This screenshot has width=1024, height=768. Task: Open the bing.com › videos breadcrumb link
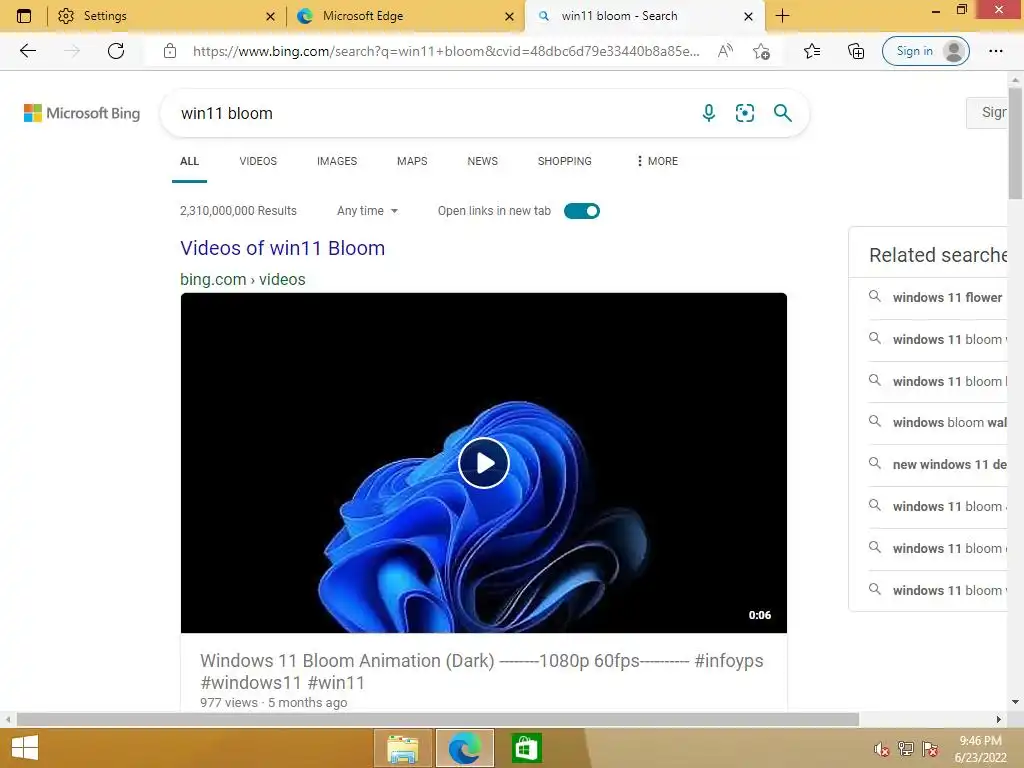[242, 280]
